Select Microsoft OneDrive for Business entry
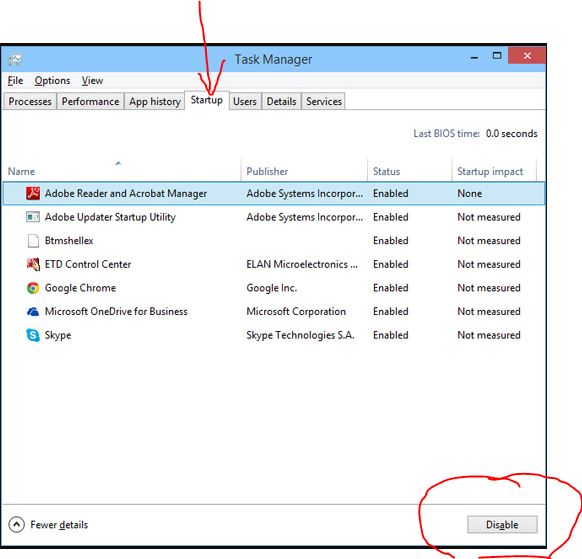Viewport: 582px width, 559px height. (274, 311)
